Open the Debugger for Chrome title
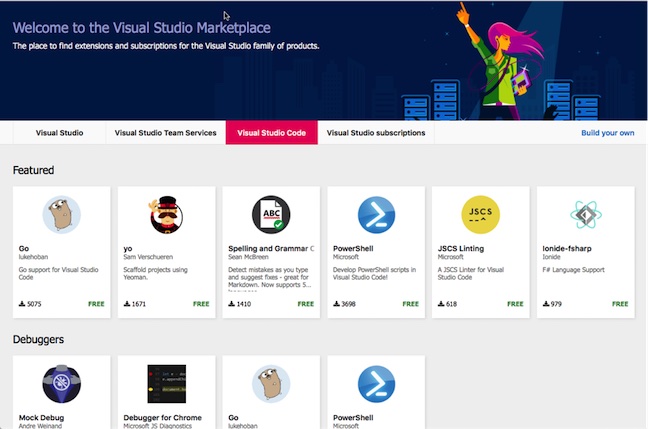 coord(162,417)
